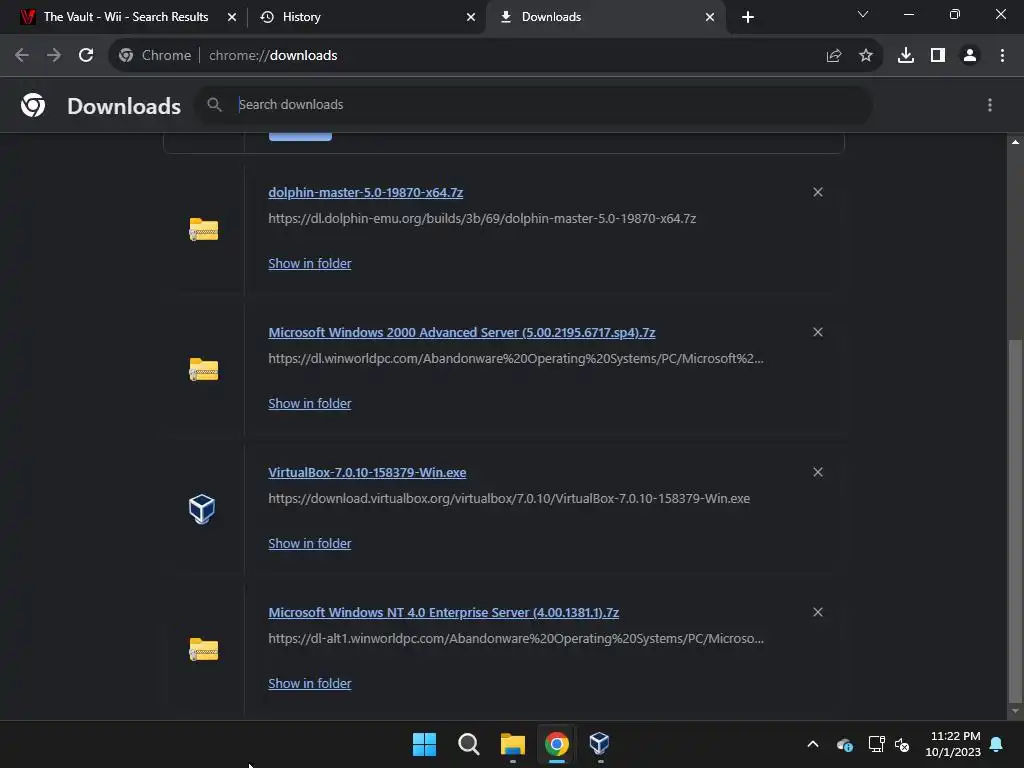This screenshot has height=768, width=1024.
Task: Click the scrollbar up arrow
Action: [1014, 142]
